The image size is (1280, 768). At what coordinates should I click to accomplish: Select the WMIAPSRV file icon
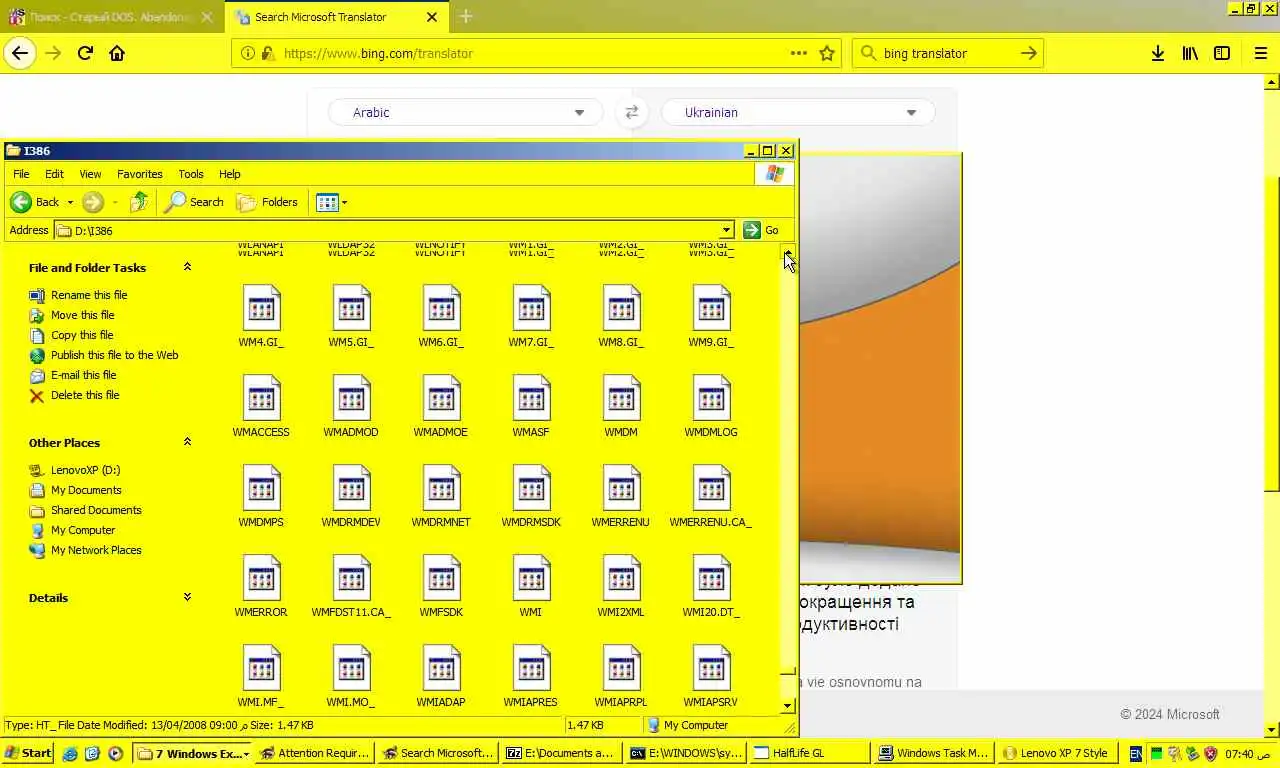pyautogui.click(x=711, y=668)
